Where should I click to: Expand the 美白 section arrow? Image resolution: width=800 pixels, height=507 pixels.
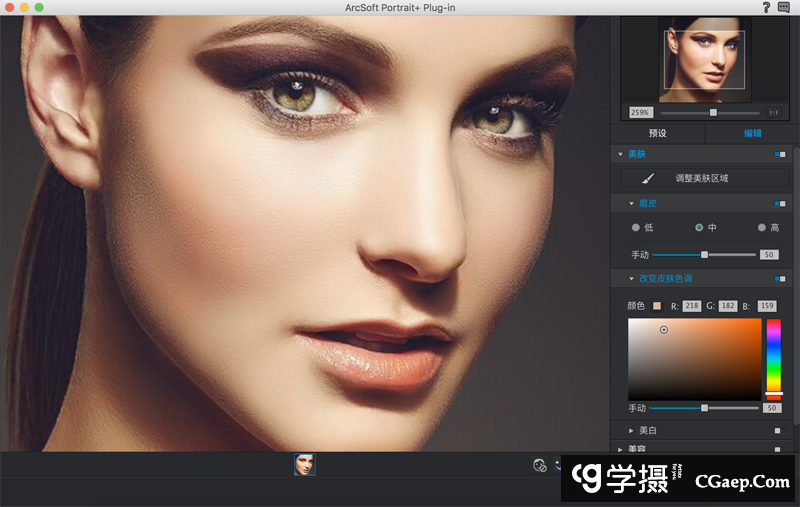tap(631, 430)
